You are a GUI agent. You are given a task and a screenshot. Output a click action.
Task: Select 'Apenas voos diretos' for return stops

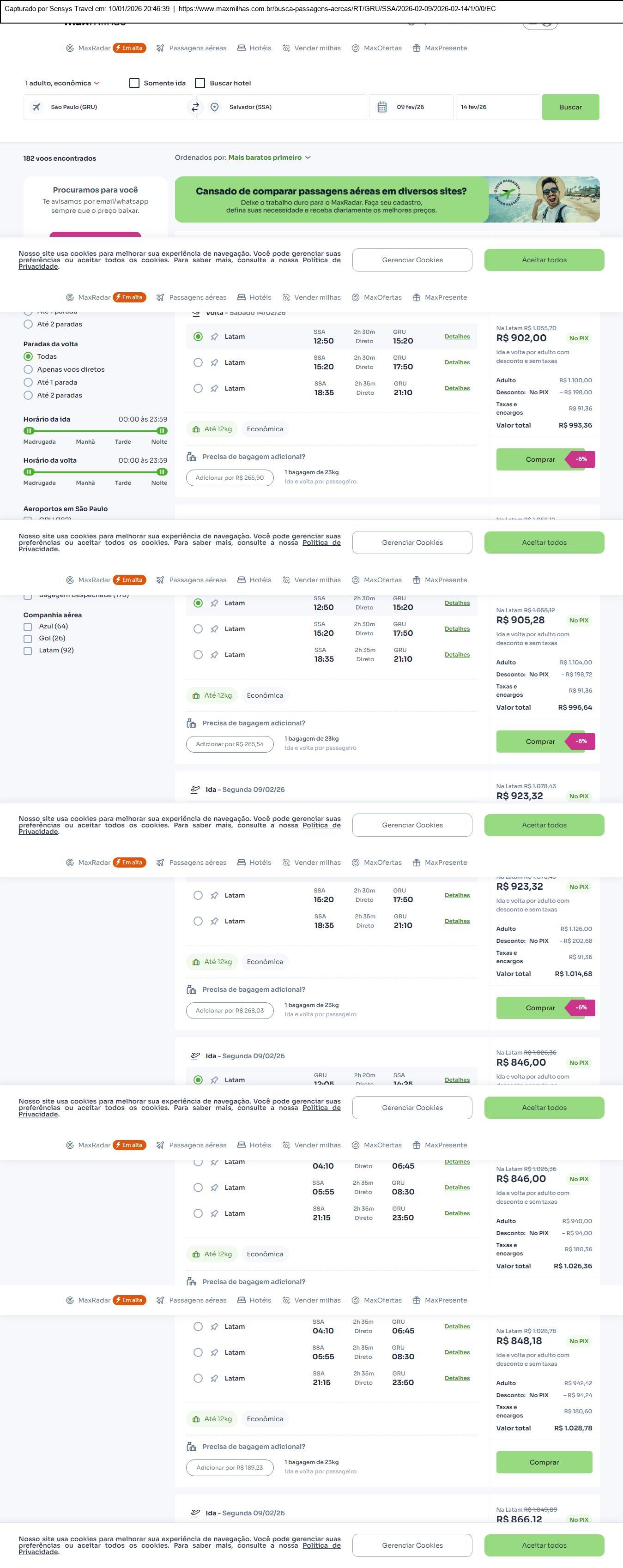28,369
